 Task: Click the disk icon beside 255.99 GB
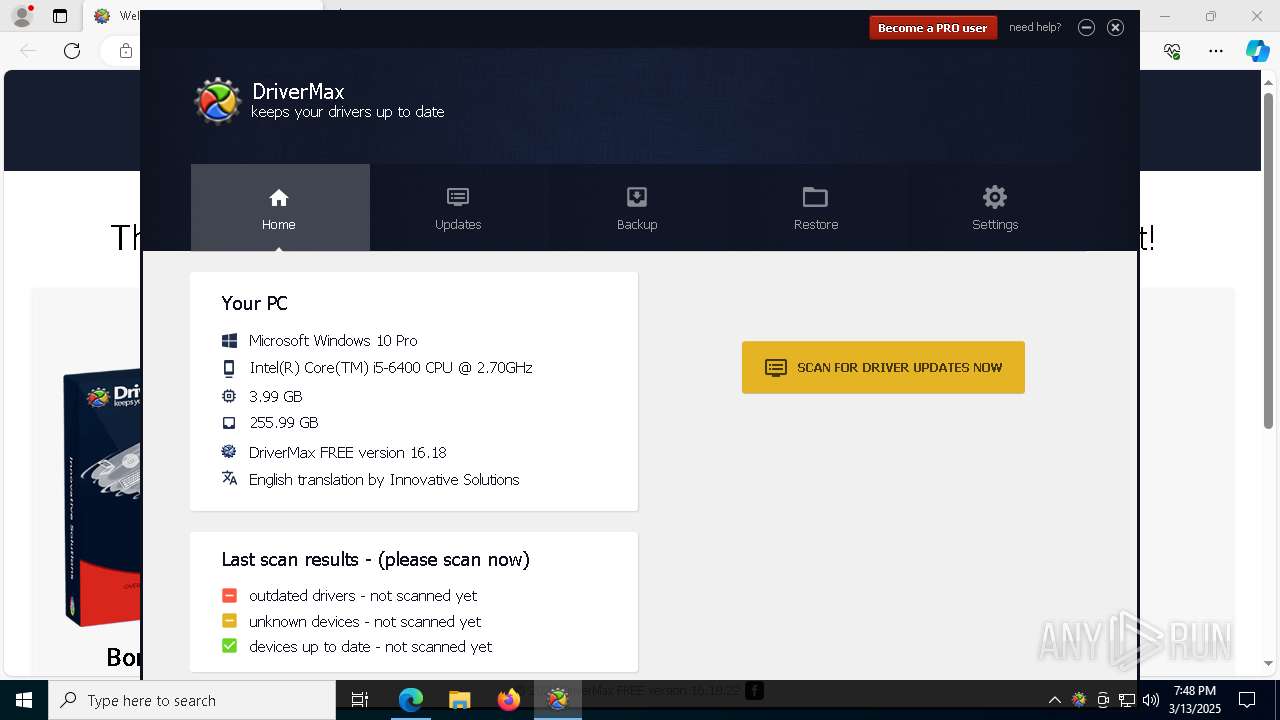[x=229, y=423]
